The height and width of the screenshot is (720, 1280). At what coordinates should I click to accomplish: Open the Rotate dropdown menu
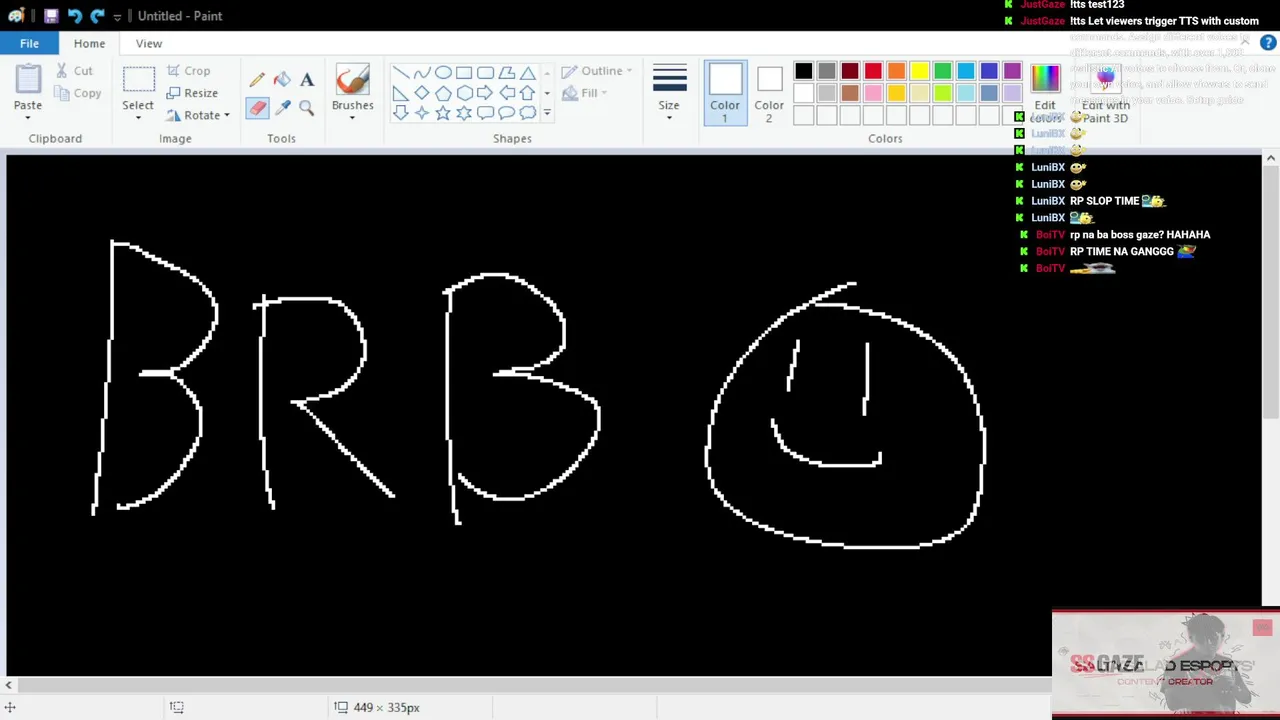pos(199,115)
